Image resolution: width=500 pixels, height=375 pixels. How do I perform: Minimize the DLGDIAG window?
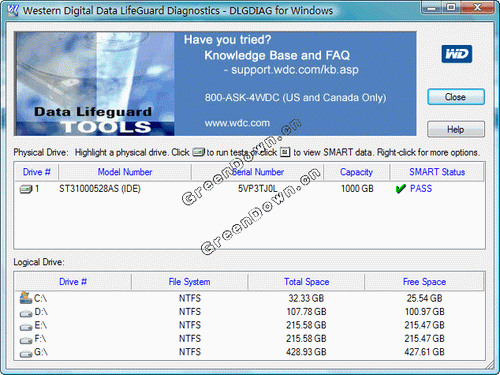point(432,7)
